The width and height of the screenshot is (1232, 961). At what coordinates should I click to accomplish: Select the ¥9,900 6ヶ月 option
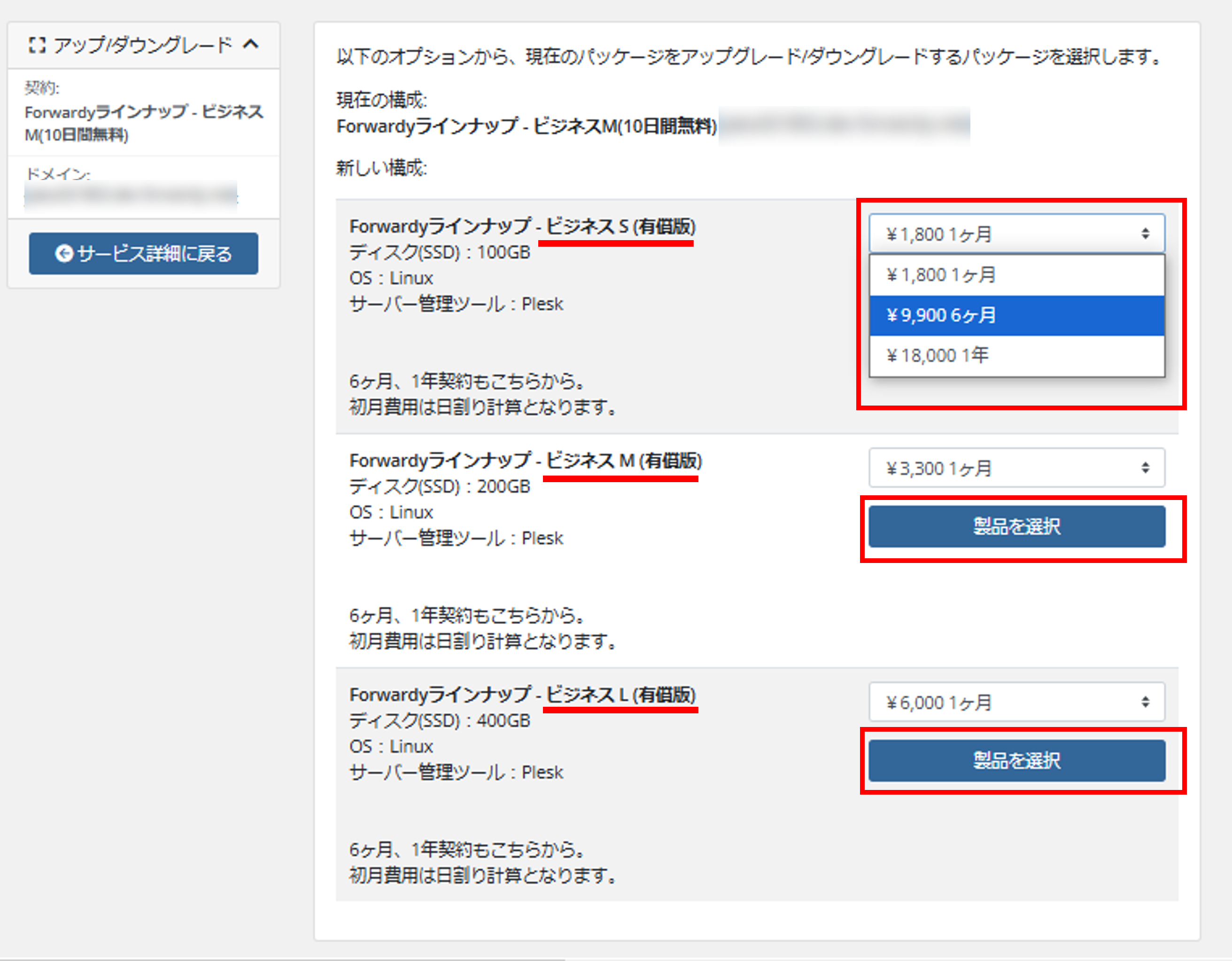tap(1016, 315)
